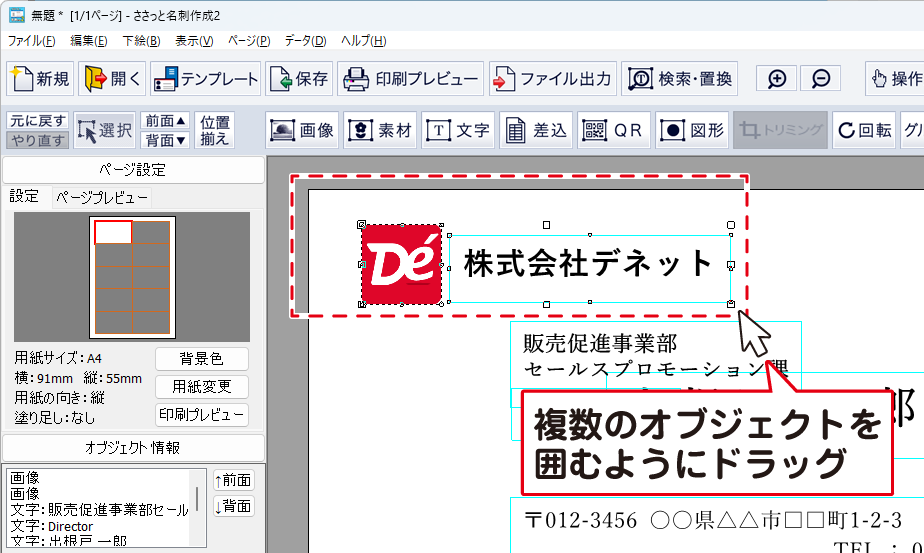Open the 位置揃え alignment tool
This screenshot has height=553, width=924.
214,130
